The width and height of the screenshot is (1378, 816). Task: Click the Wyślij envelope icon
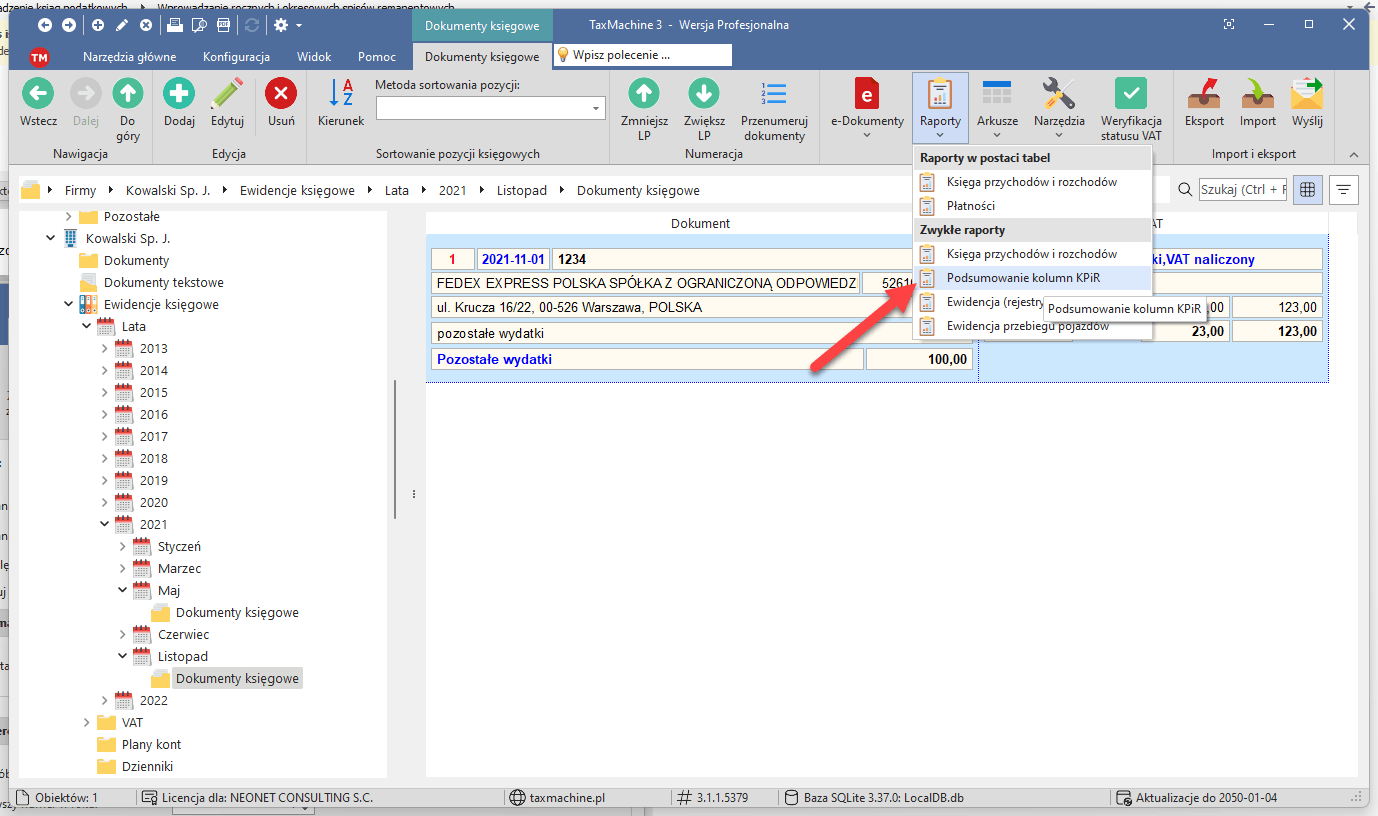tap(1307, 95)
